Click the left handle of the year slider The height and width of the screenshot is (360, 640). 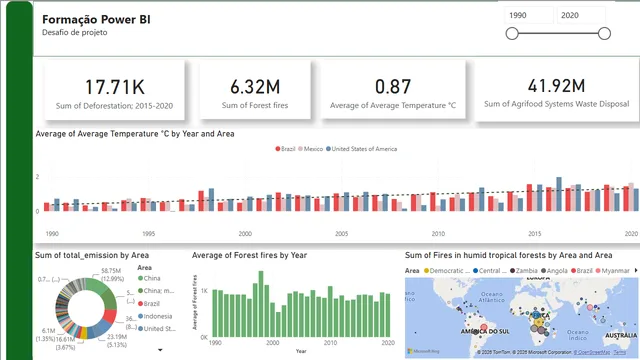[x=512, y=33]
